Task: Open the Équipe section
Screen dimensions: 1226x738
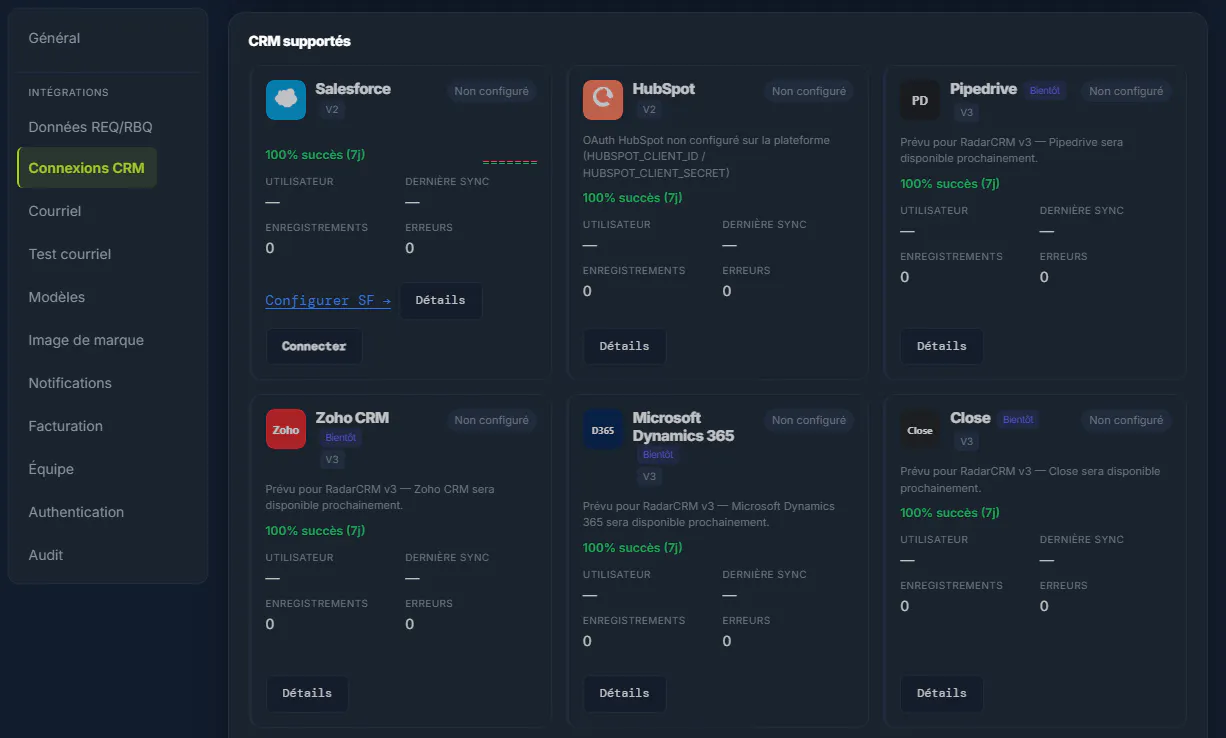Action: pos(51,469)
